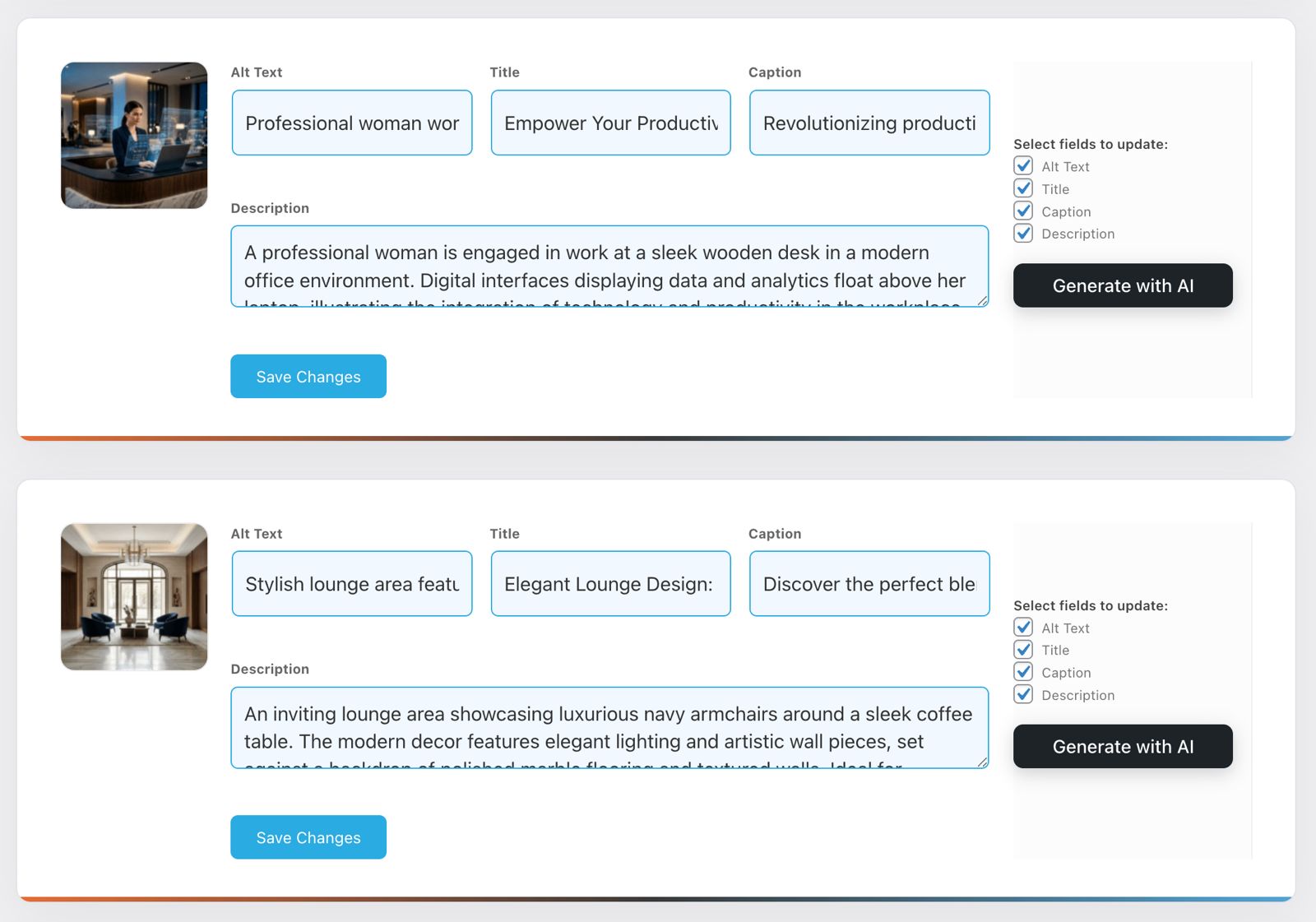Image resolution: width=1316 pixels, height=922 pixels.
Task: Uncheck Alt Text for the lounge image
Action: (1023, 628)
